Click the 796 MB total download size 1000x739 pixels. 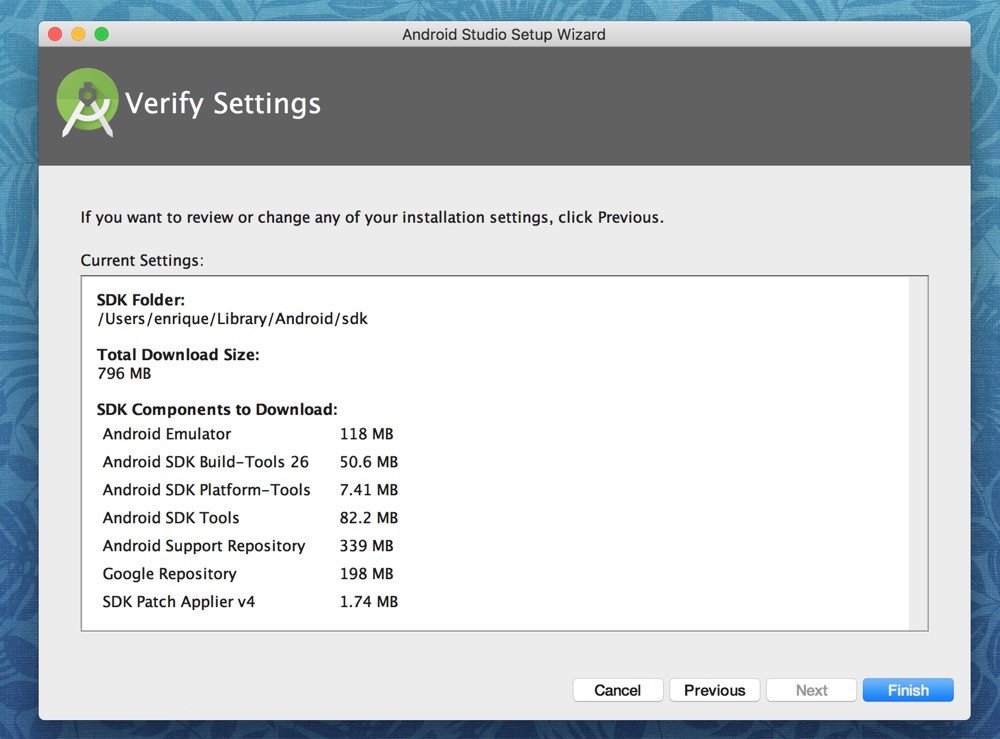pos(124,373)
